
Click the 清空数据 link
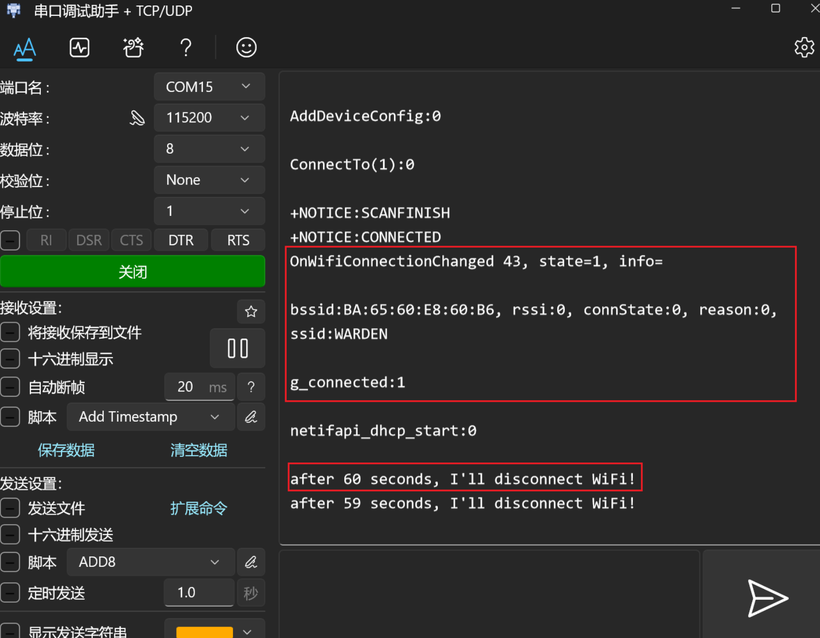tap(198, 450)
